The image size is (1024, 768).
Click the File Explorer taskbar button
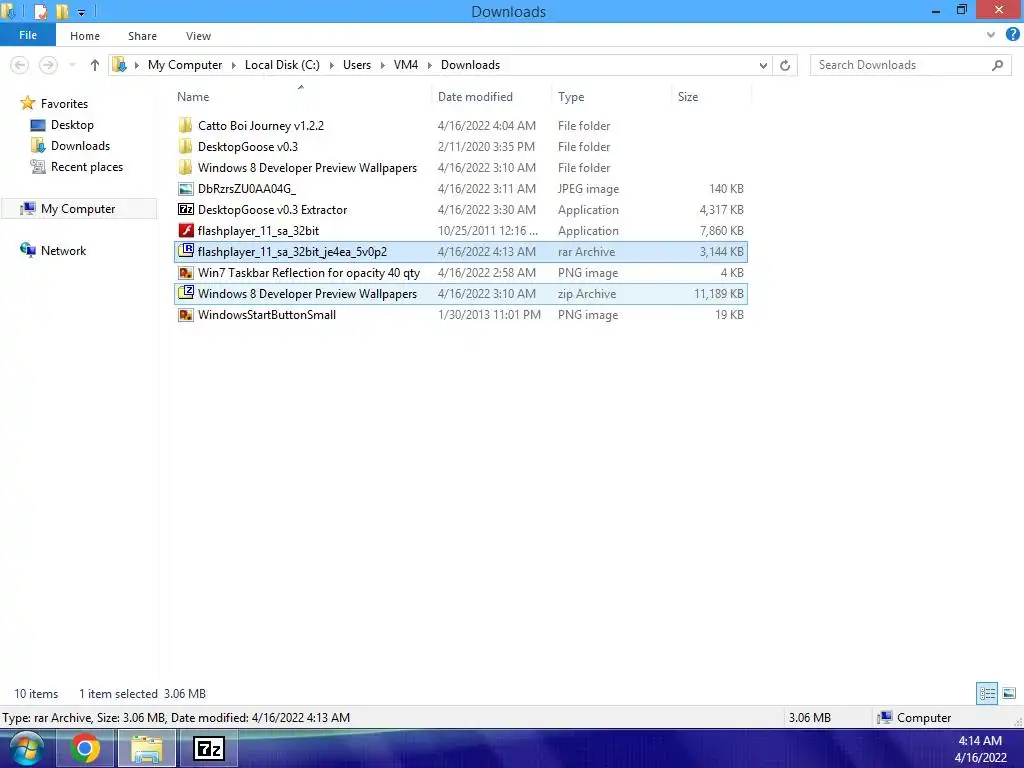point(147,748)
